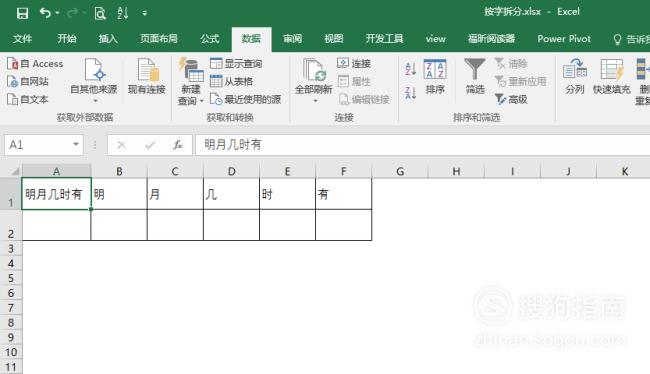Click 连接 in the connections group
This screenshot has width=650, height=374.
tap(354, 63)
